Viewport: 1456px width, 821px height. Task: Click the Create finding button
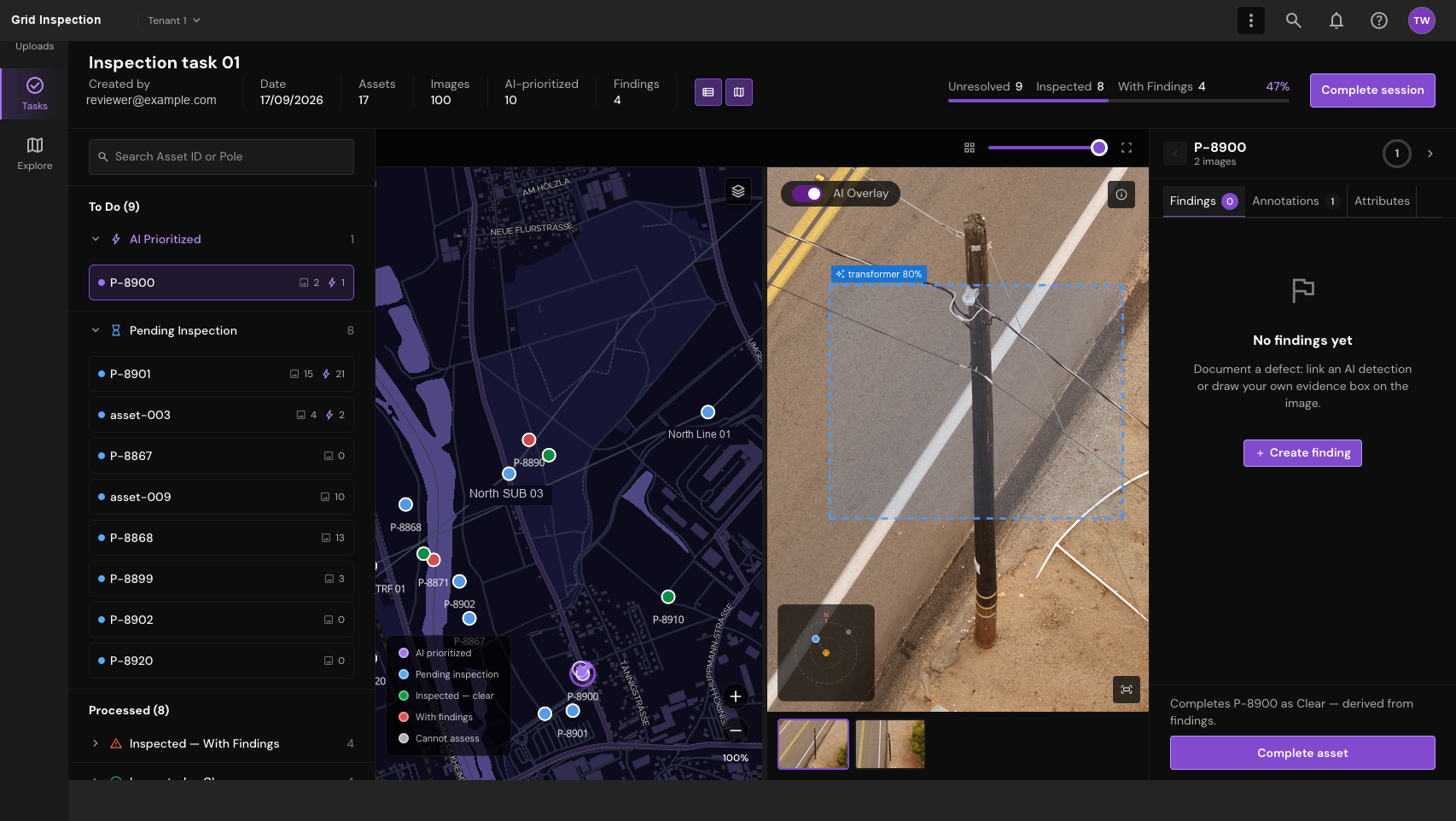point(1302,453)
